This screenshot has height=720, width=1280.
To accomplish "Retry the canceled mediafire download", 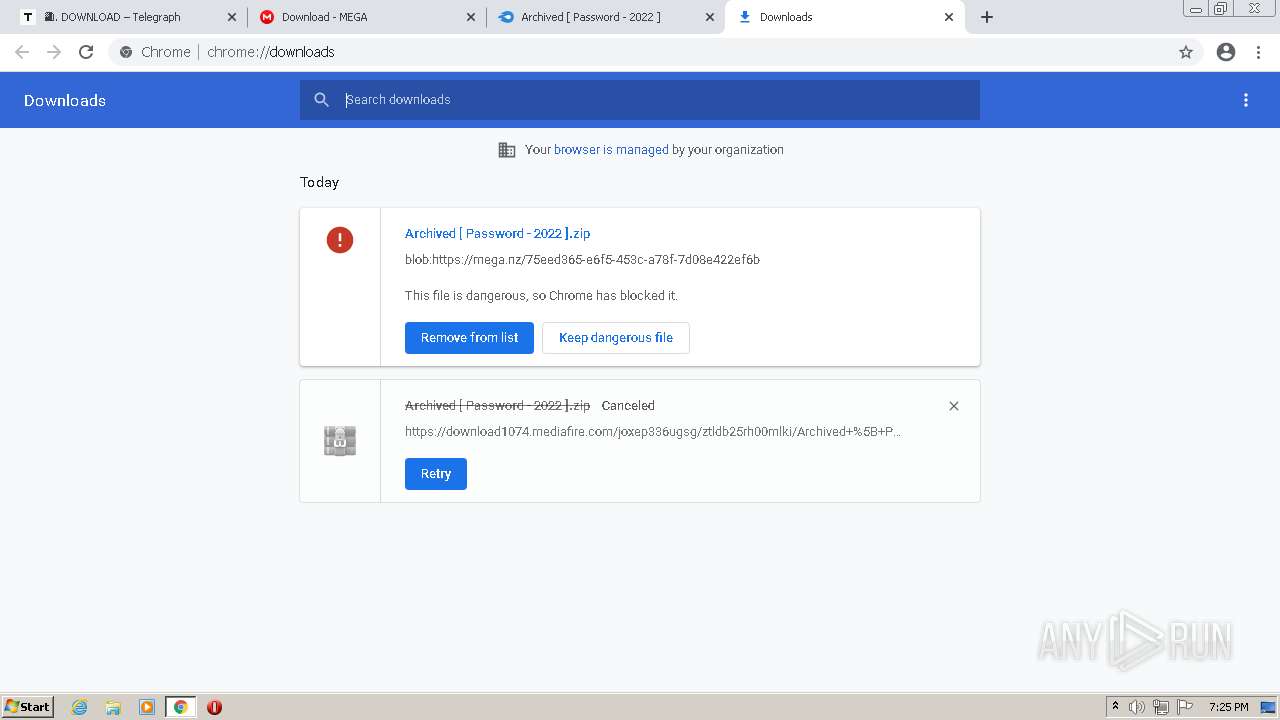I will [x=436, y=474].
